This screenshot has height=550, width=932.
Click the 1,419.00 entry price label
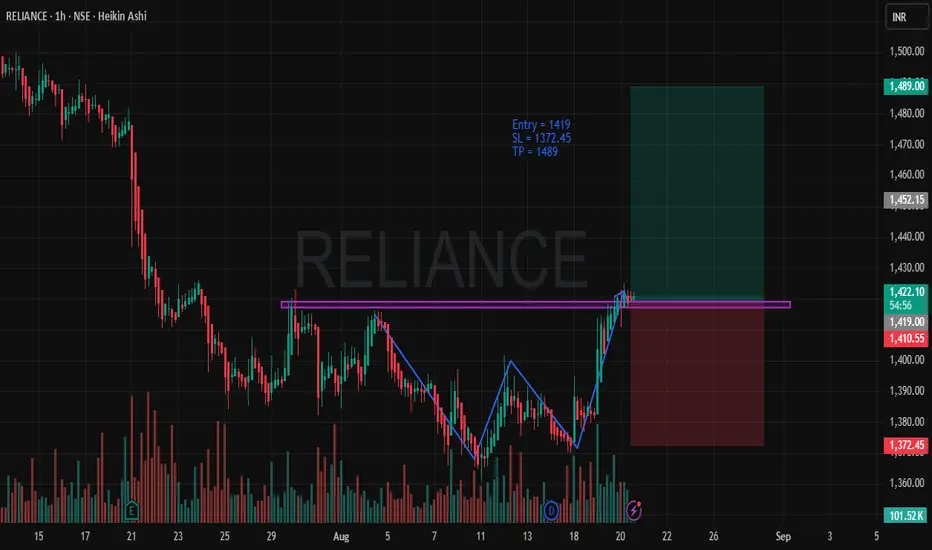tap(906, 322)
